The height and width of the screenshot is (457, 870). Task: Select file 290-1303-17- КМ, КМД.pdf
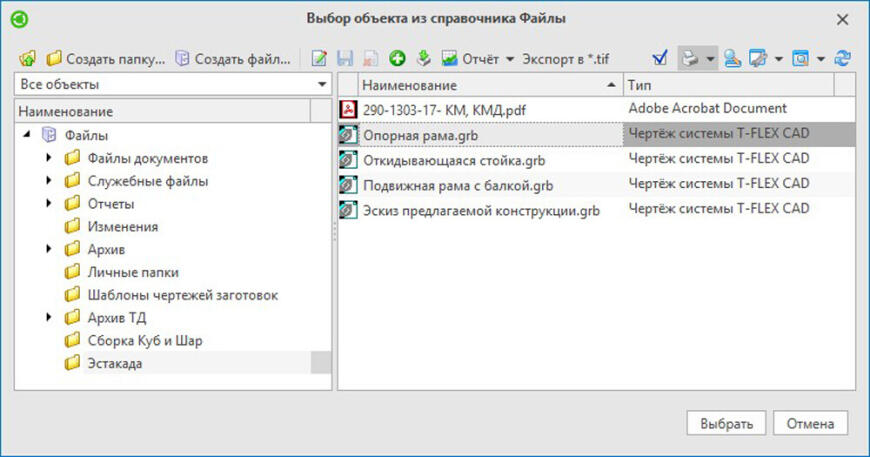(x=444, y=110)
